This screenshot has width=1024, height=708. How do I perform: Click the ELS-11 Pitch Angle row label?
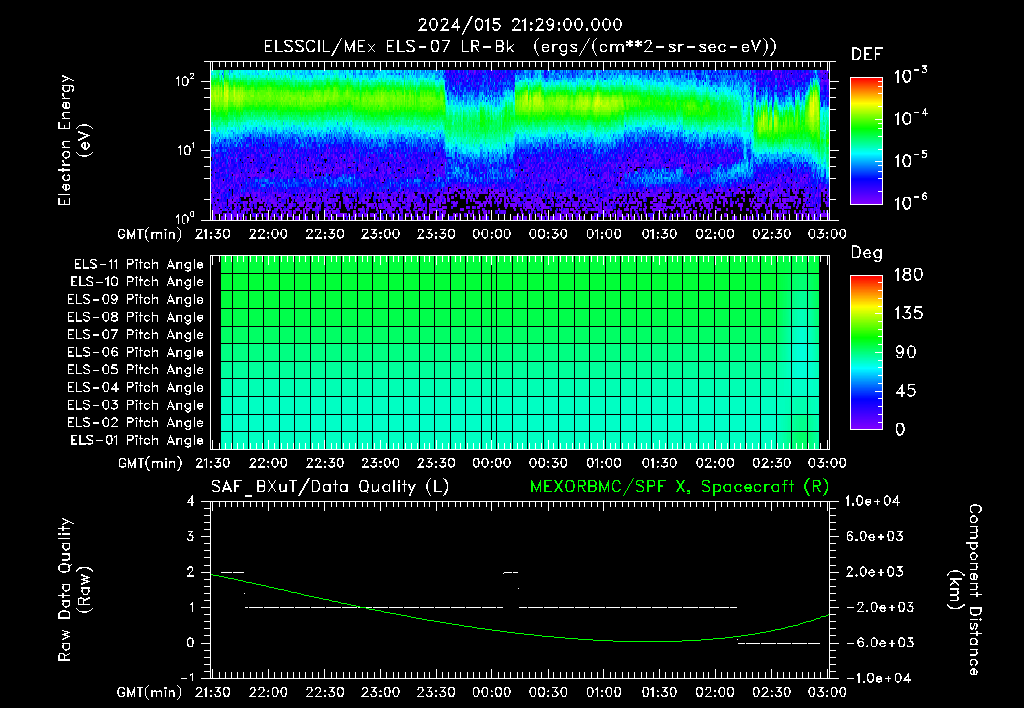(138, 265)
